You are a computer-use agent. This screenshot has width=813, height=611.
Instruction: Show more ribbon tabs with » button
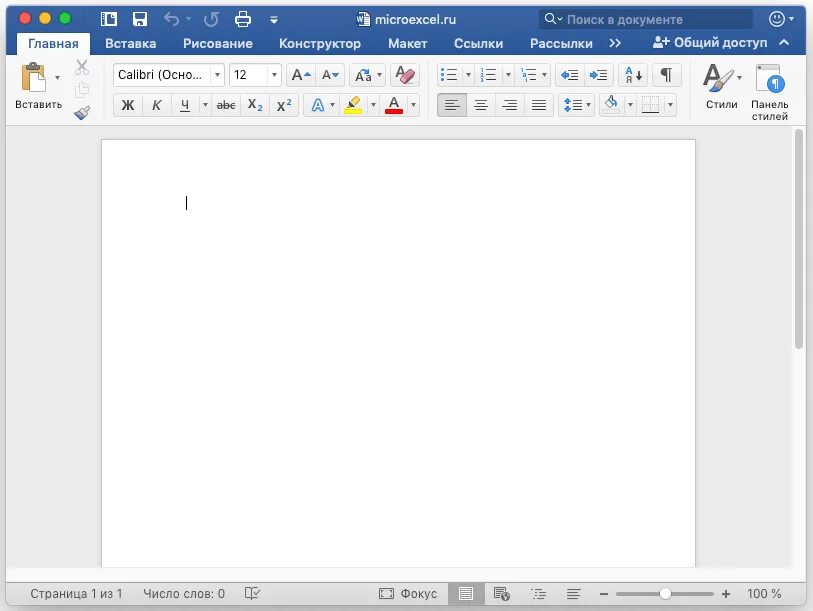tap(615, 43)
